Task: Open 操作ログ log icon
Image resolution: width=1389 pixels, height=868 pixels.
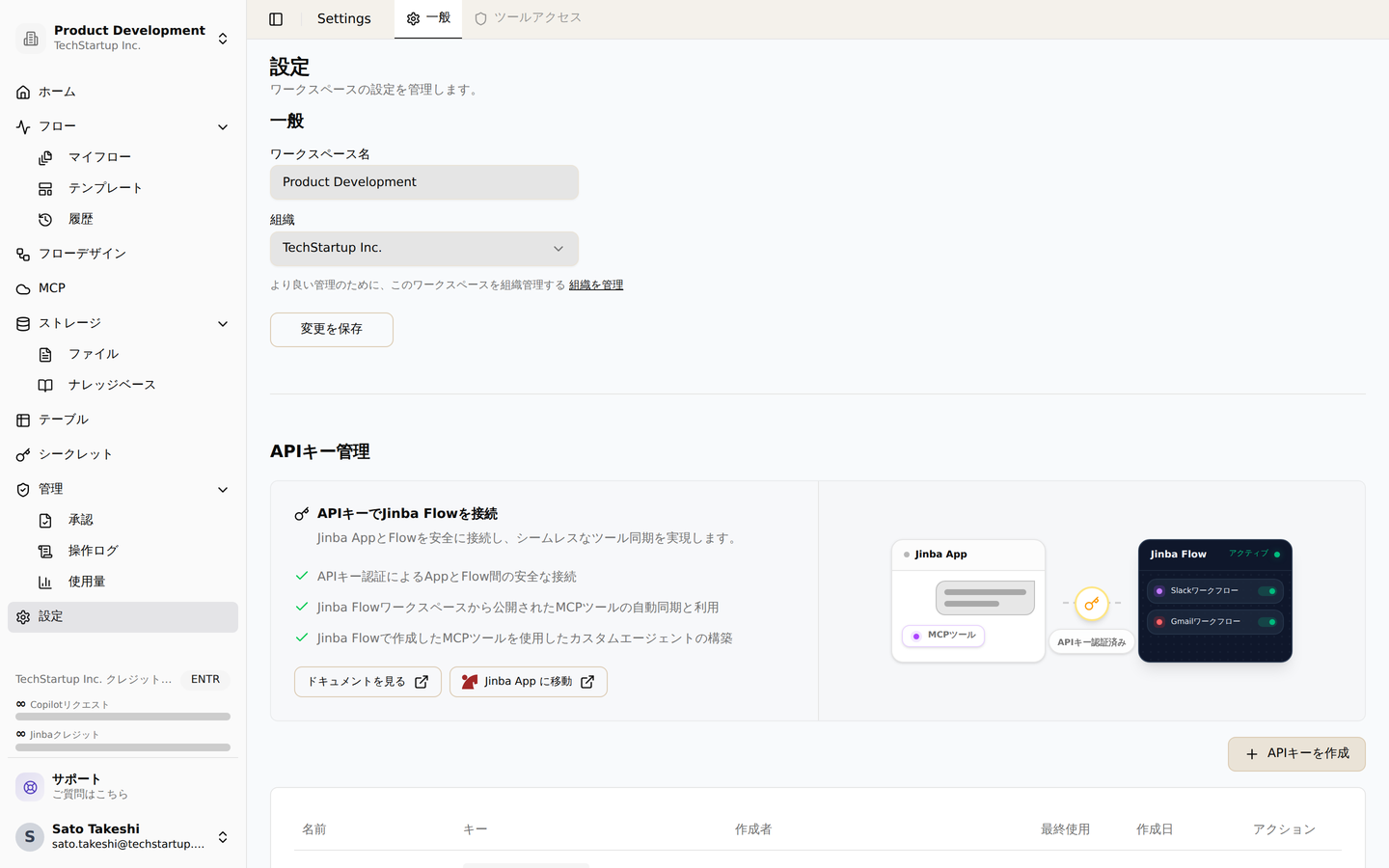Action: coord(45,552)
